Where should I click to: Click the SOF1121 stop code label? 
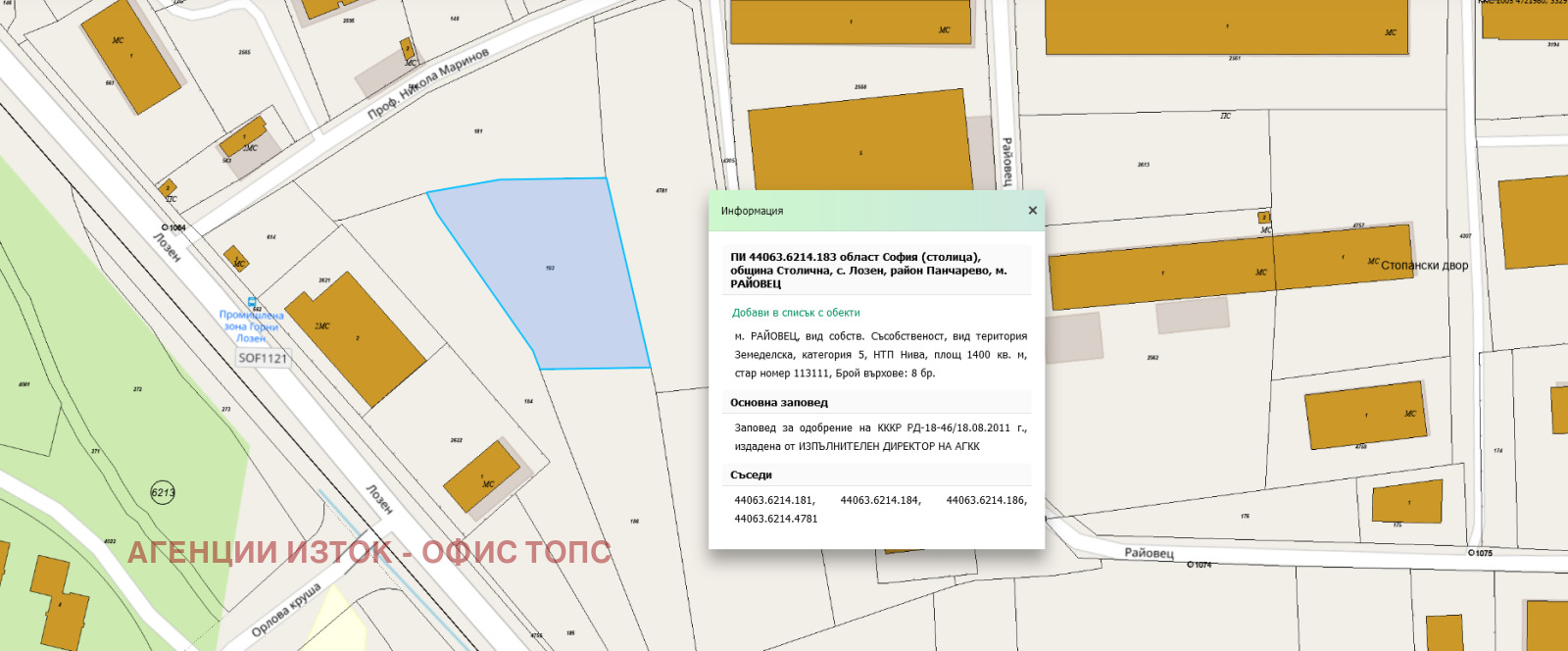coord(264,359)
